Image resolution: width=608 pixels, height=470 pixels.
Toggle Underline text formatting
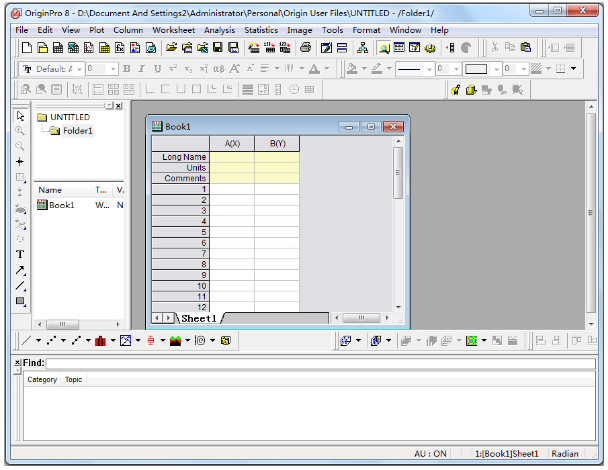157,69
